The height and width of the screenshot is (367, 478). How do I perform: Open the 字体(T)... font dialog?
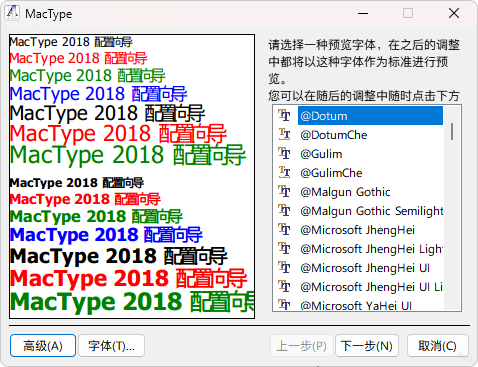(111, 346)
